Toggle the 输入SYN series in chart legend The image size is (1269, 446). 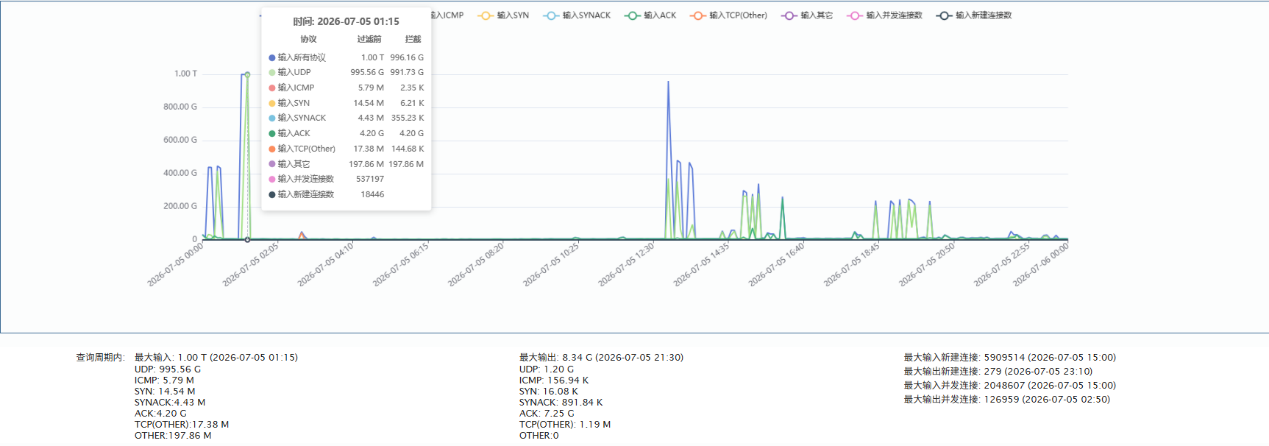click(x=504, y=16)
